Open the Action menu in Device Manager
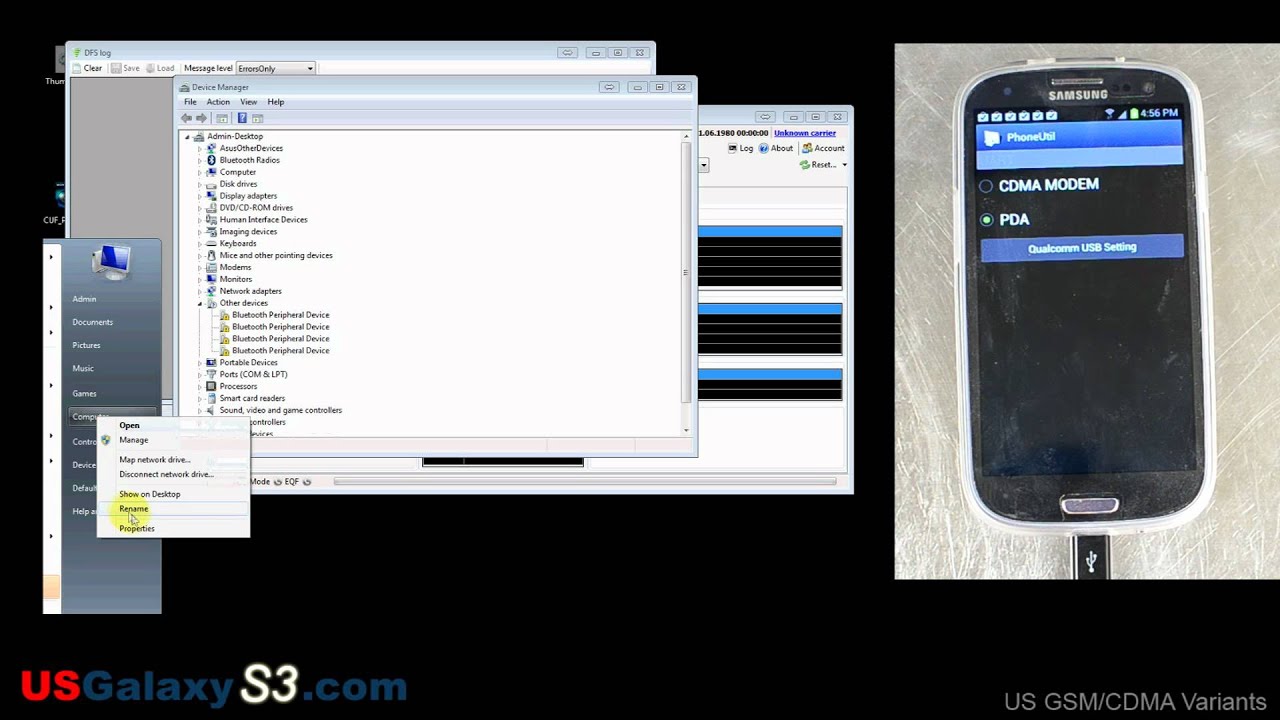This screenshot has width=1280, height=720. pyautogui.click(x=218, y=102)
